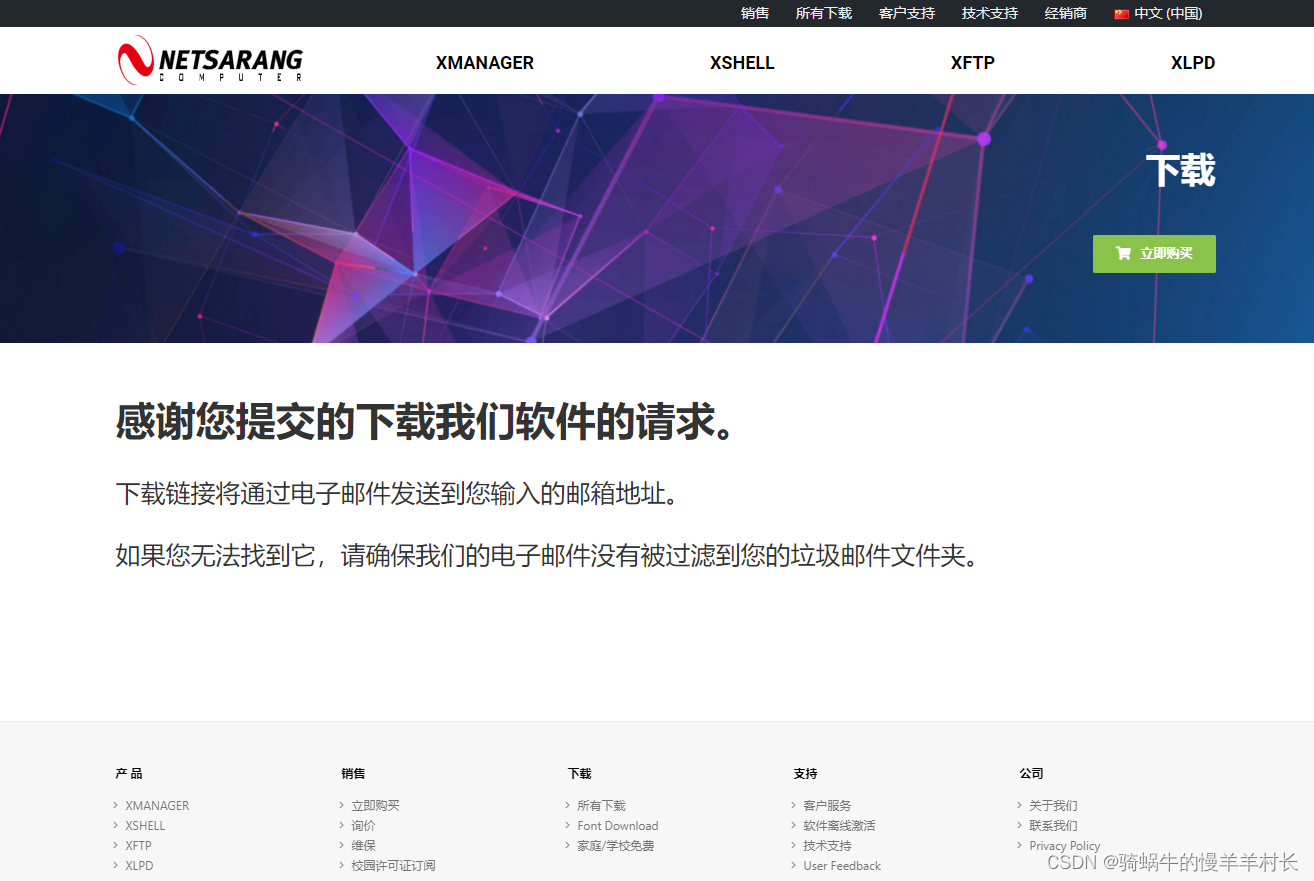Click the footer 公司 column heading
The width and height of the screenshot is (1314, 881).
[x=1031, y=773]
